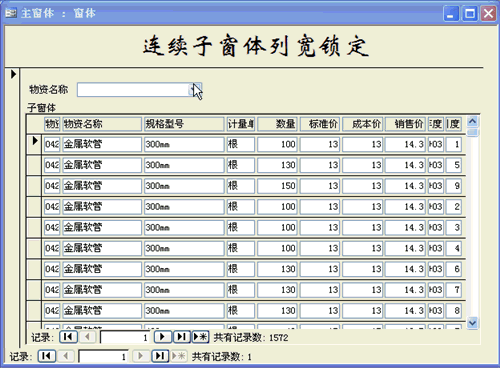Image resolution: width=500 pixels, height=368 pixels.
Task: Click the 数量 column header
Action: coord(277,124)
